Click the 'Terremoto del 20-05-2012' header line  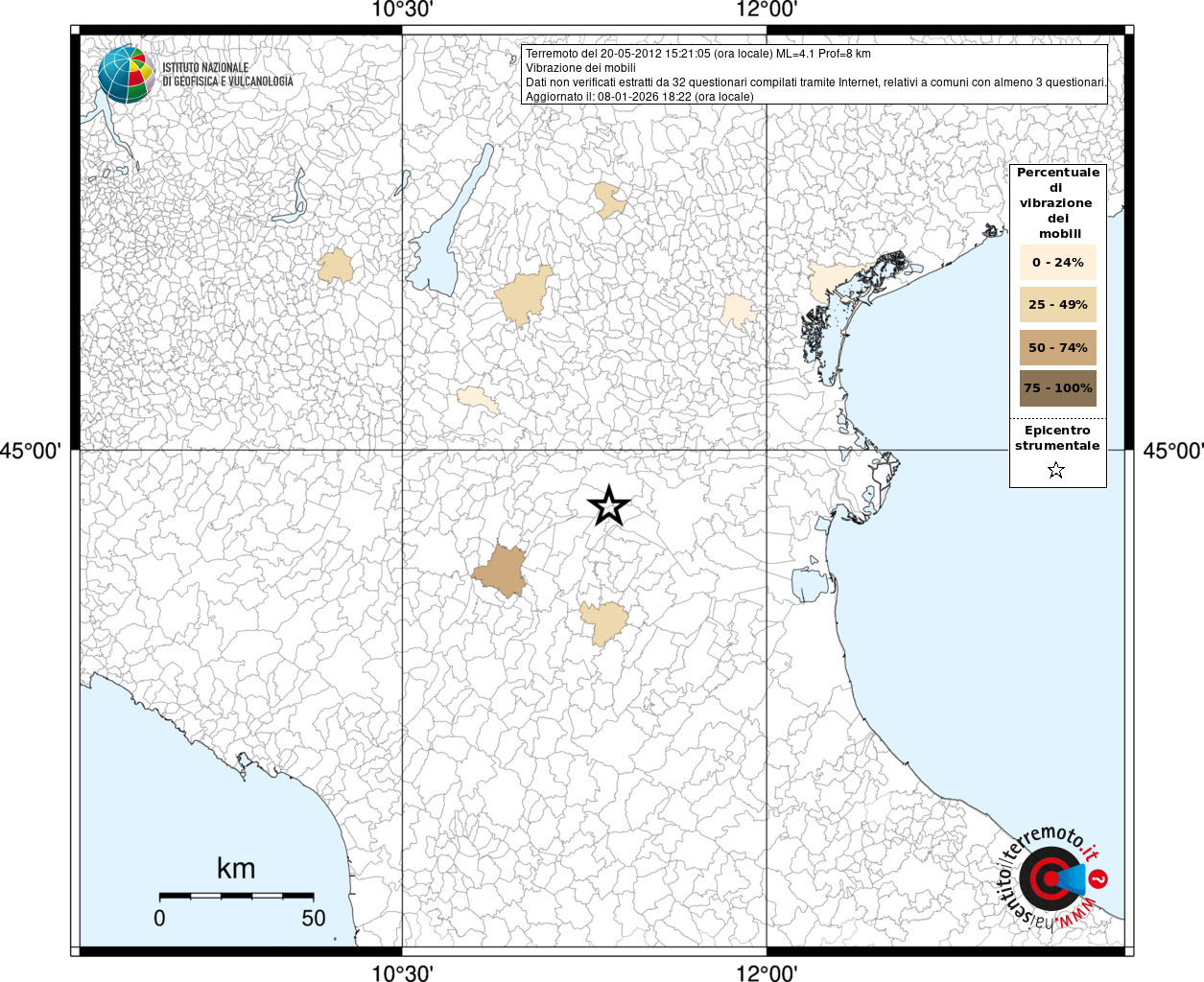[698, 54]
